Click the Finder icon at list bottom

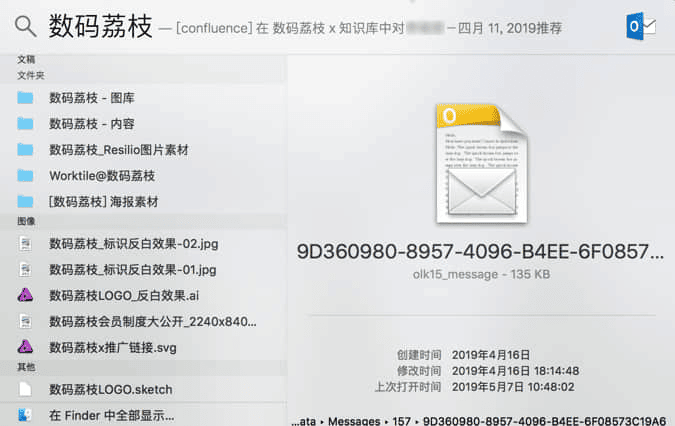[25, 415]
